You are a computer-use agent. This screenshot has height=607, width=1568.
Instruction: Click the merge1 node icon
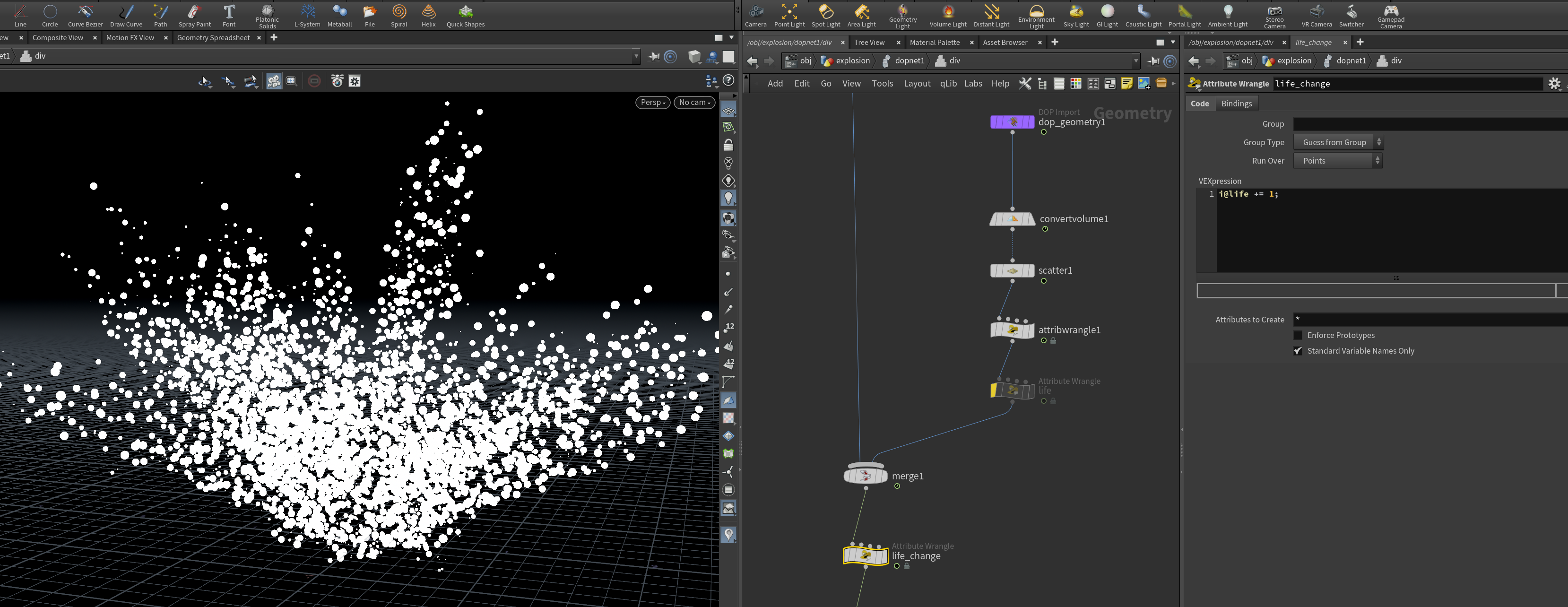[866, 474]
